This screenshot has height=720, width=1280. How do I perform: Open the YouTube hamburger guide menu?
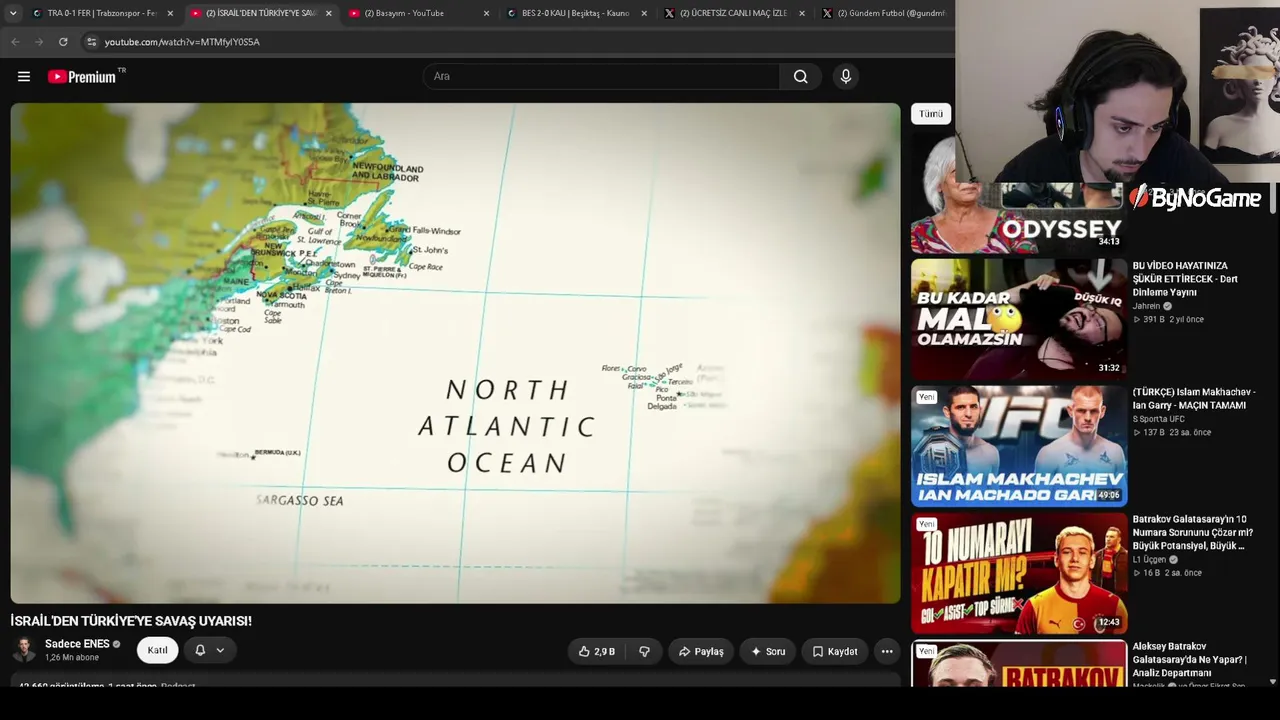pyautogui.click(x=24, y=76)
